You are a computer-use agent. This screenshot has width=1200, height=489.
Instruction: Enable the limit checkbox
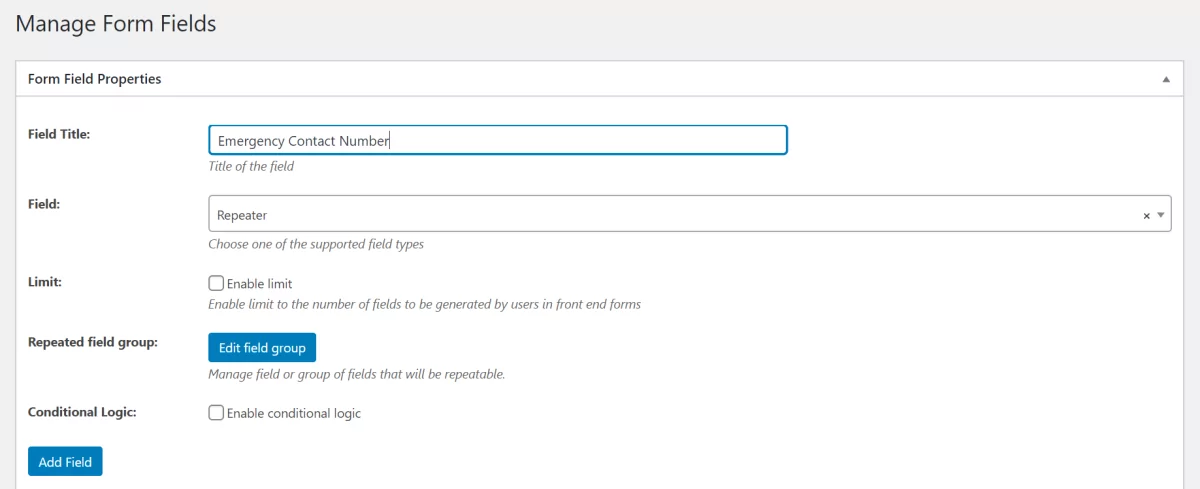(x=216, y=283)
